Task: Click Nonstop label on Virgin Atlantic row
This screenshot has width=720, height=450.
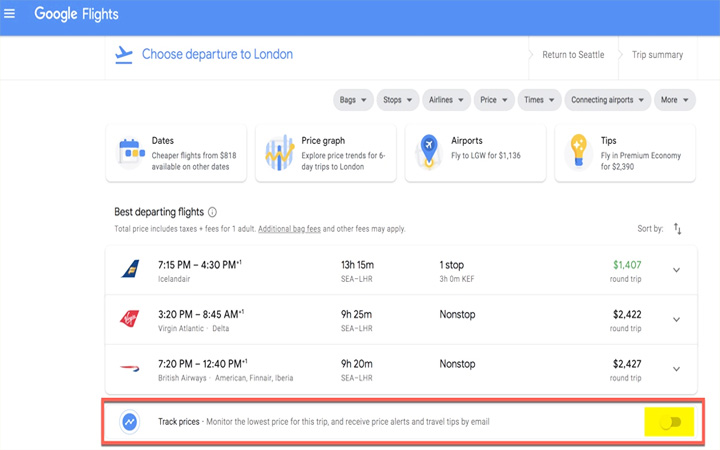Action: pyautogui.click(x=457, y=315)
